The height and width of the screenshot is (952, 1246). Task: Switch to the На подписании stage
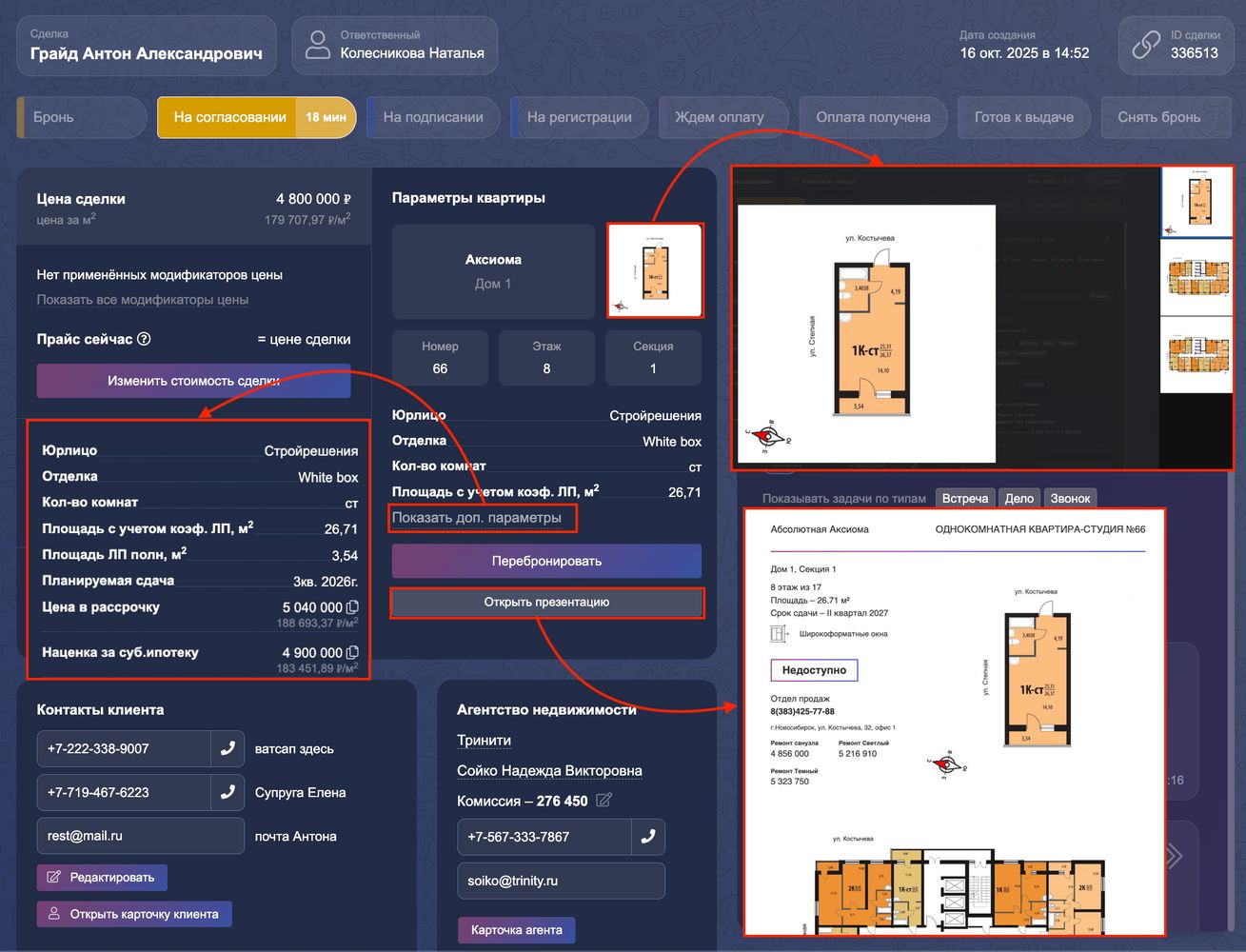pos(433,117)
